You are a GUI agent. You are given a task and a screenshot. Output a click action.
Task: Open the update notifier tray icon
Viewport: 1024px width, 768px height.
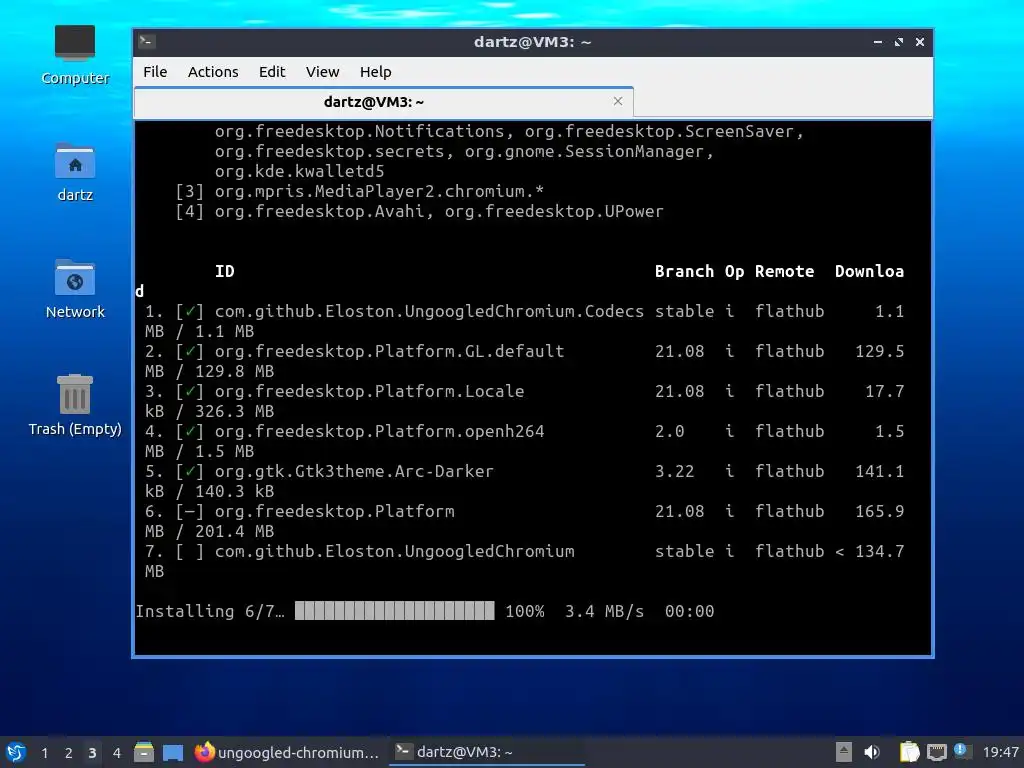click(x=961, y=751)
